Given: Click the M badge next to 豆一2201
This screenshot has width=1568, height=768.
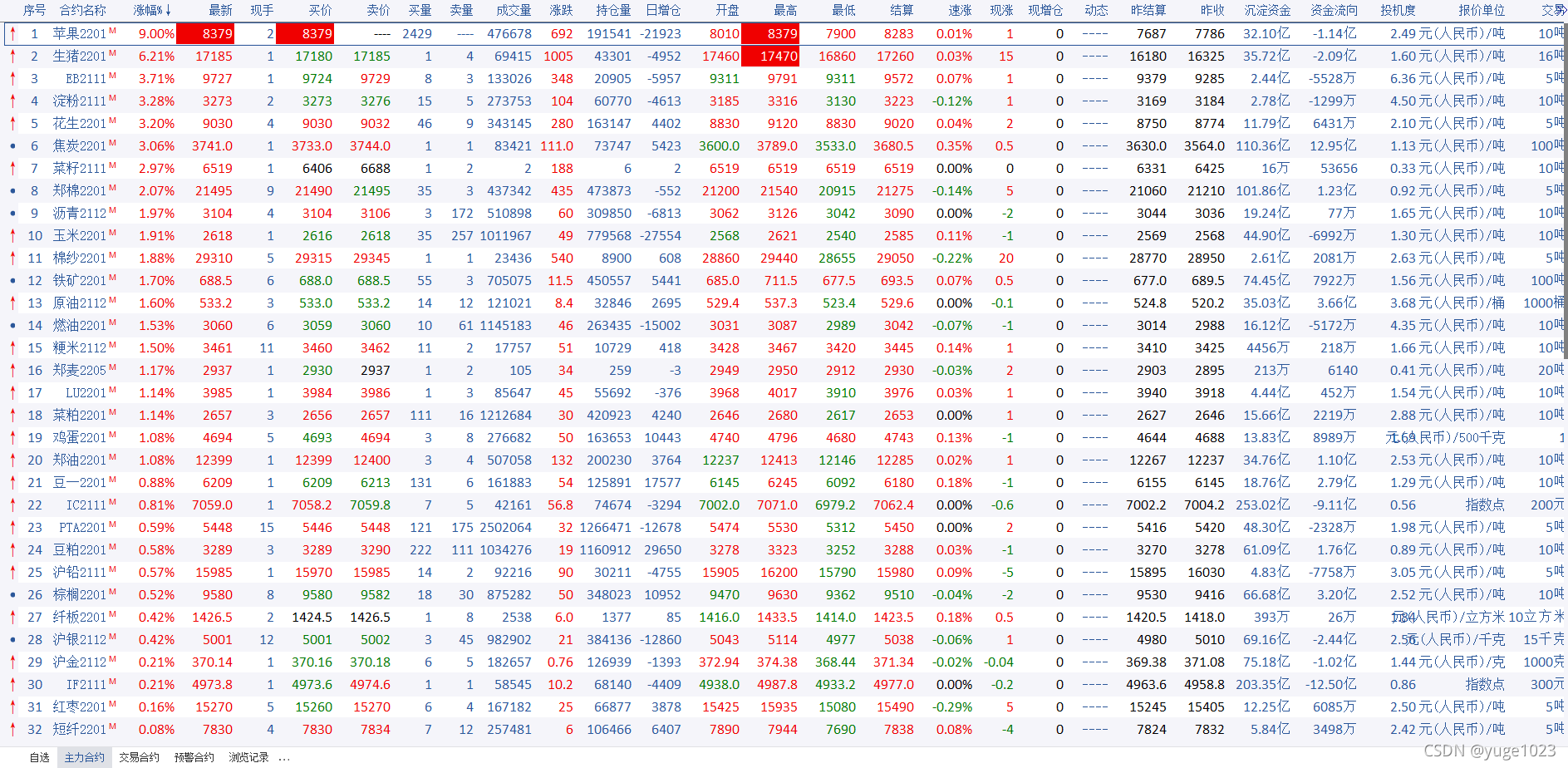Looking at the screenshot, I should 112,480.
